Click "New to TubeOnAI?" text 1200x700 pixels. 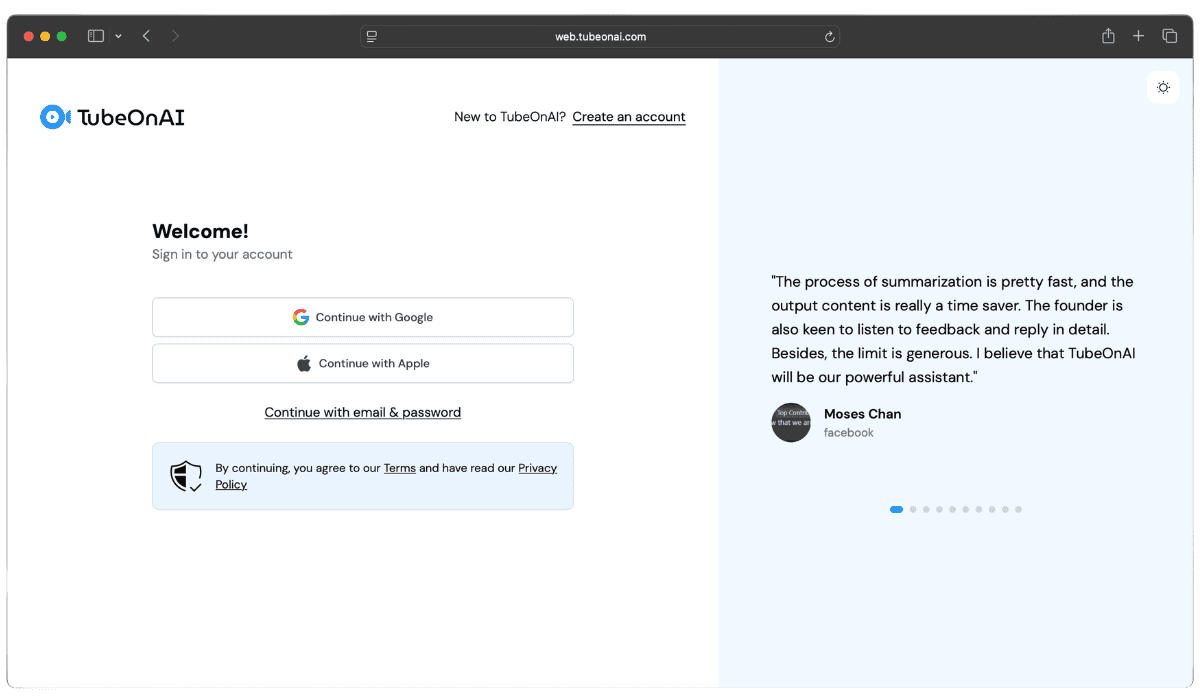click(x=510, y=117)
